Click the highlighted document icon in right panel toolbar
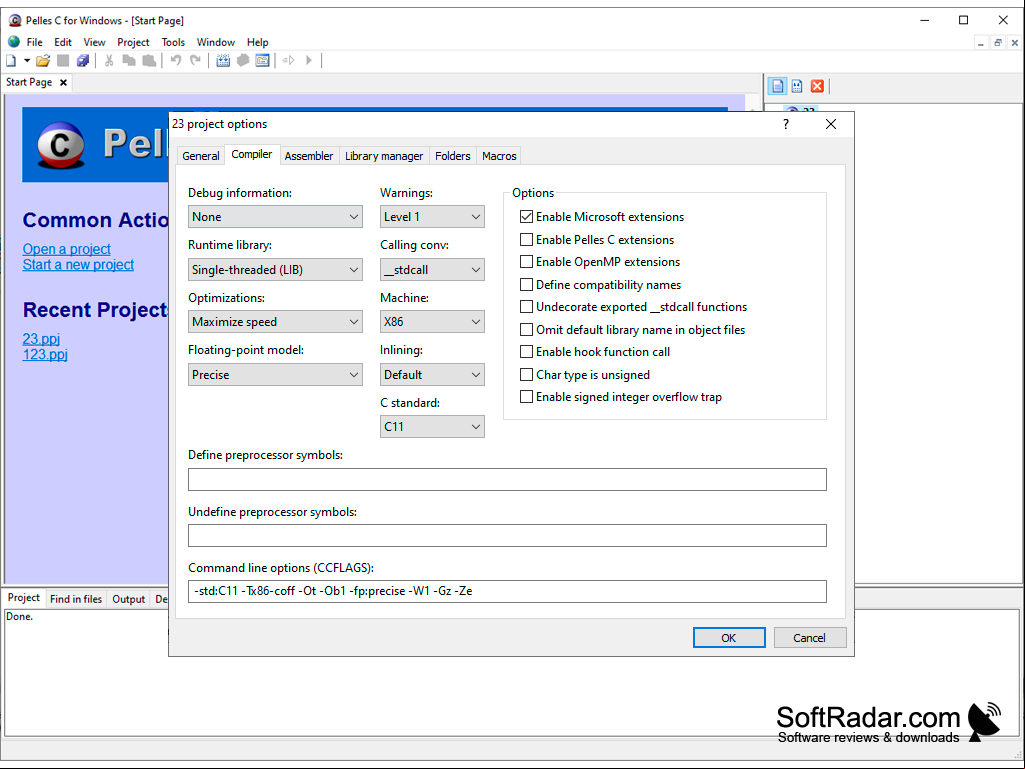The image size is (1025, 769). (777, 86)
